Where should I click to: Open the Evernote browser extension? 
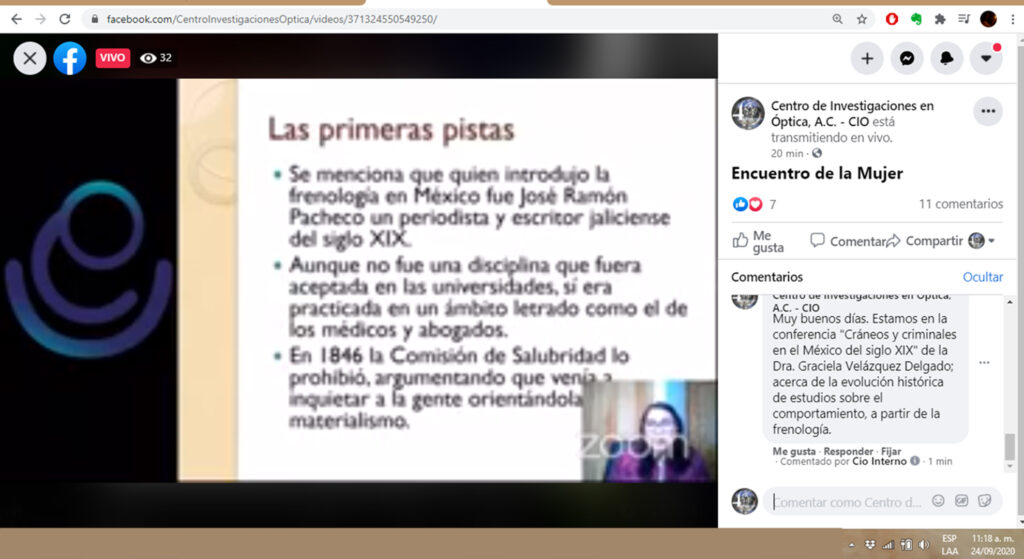point(916,19)
